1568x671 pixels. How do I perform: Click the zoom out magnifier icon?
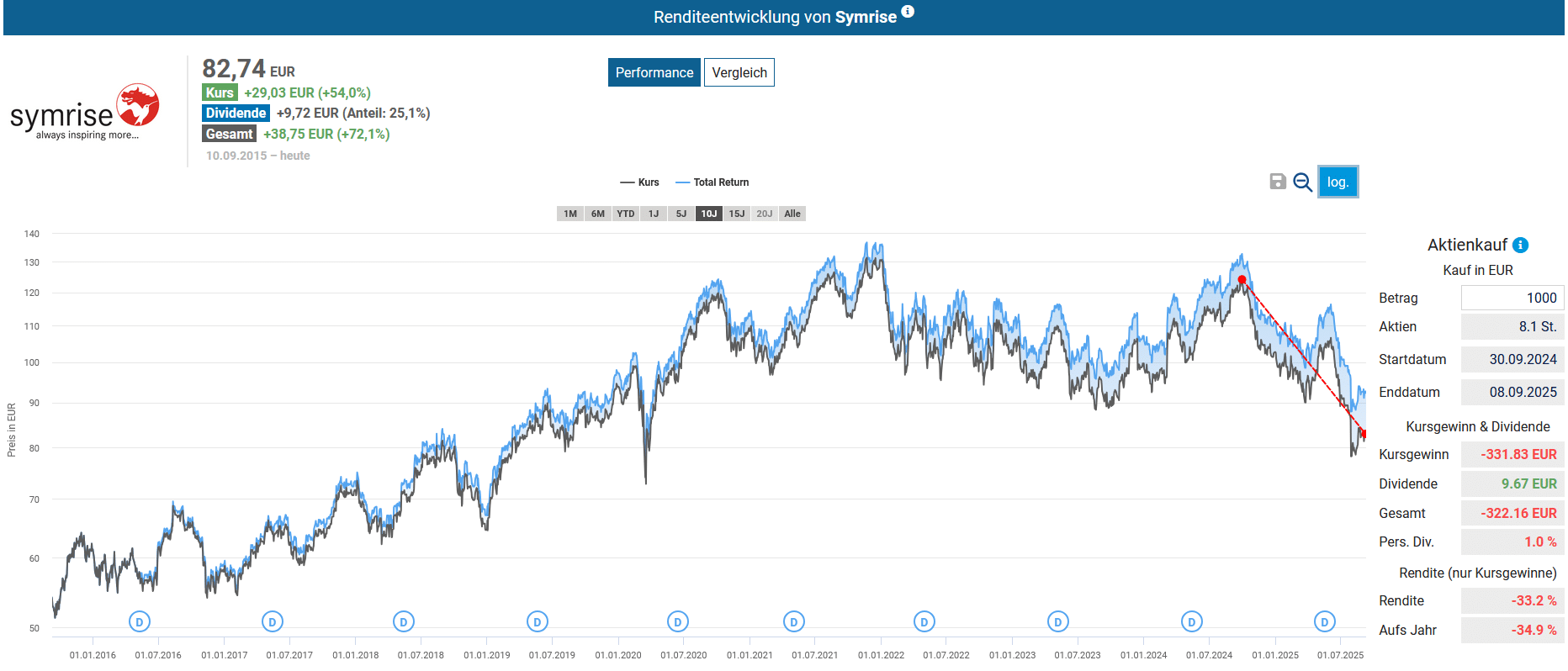click(x=1302, y=182)
